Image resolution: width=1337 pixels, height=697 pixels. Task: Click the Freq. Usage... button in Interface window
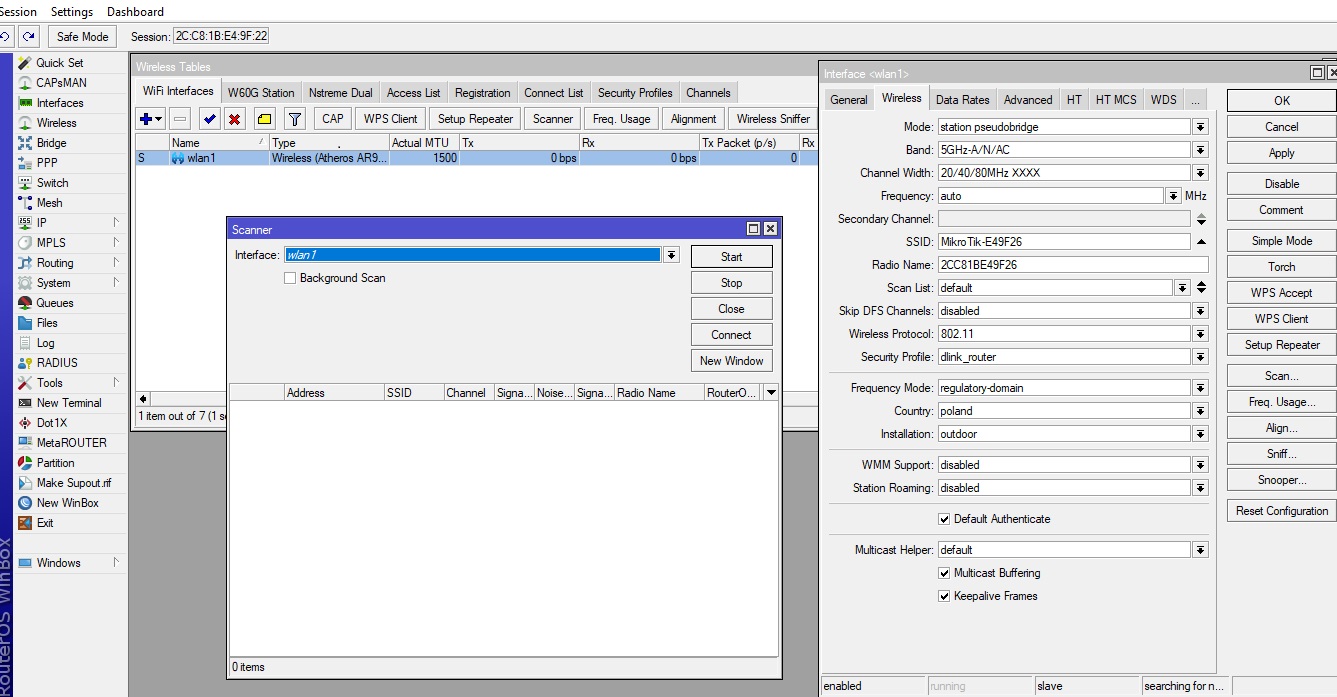click(x=1281, y=402)
